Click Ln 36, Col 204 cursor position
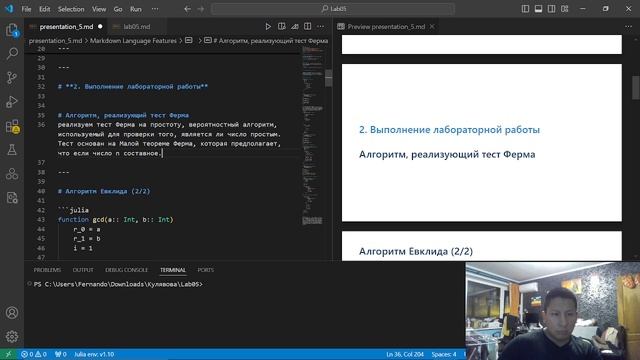640x360 pixels. point(404,354)
